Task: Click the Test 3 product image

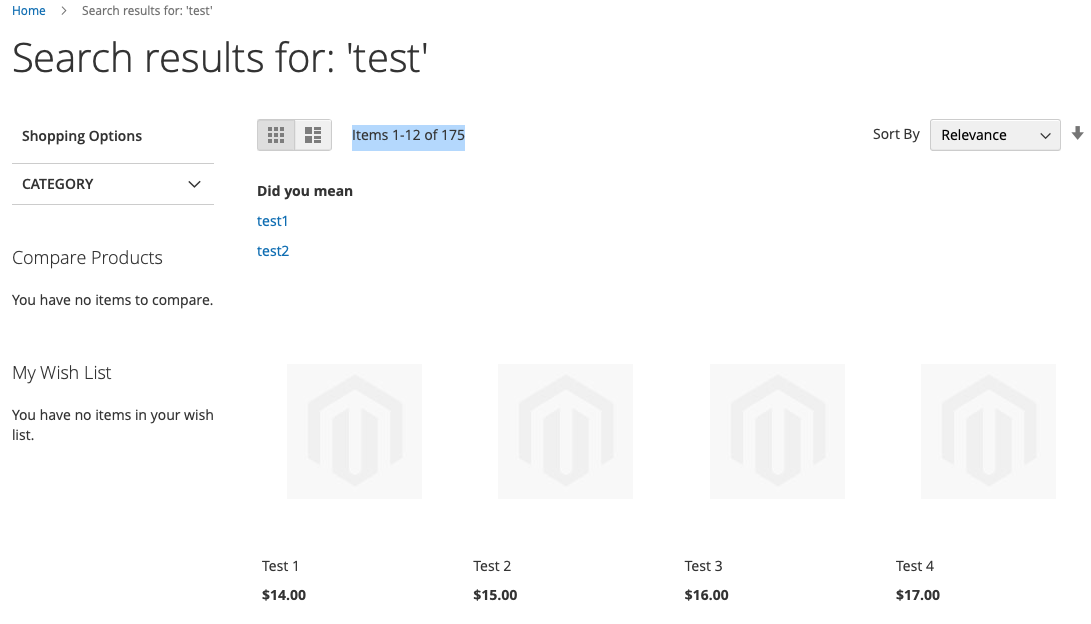Action: pyautogui.click(x=777, y=431)
